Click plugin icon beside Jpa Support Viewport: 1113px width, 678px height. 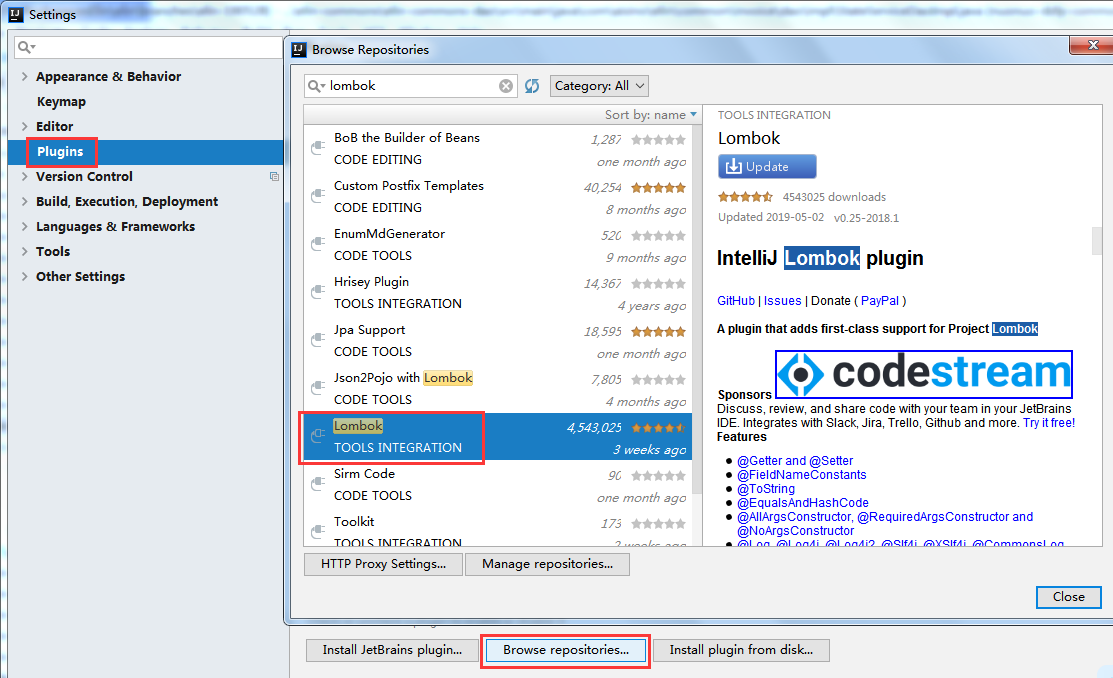(318, 339)
